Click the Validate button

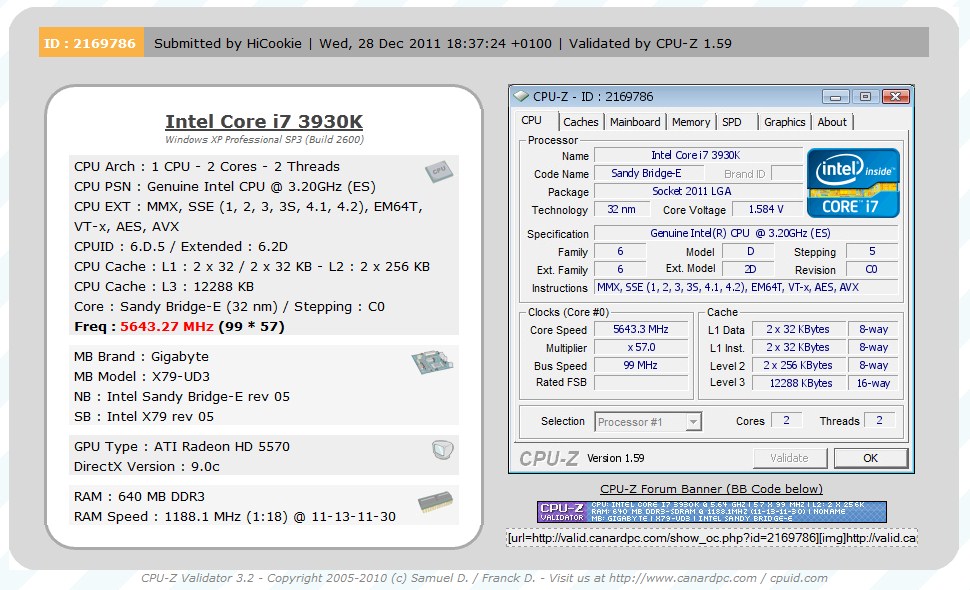click(x=789, y=458)
